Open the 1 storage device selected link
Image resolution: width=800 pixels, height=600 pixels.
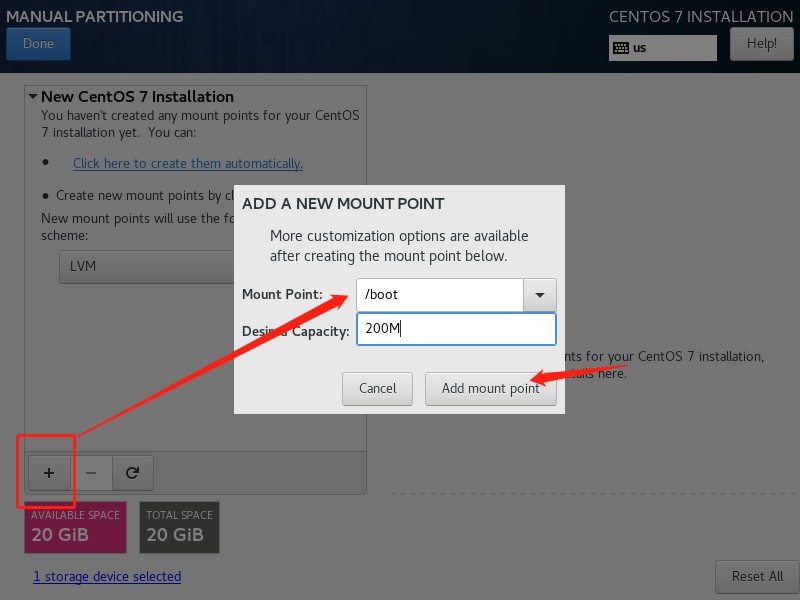tap(107, 577)
